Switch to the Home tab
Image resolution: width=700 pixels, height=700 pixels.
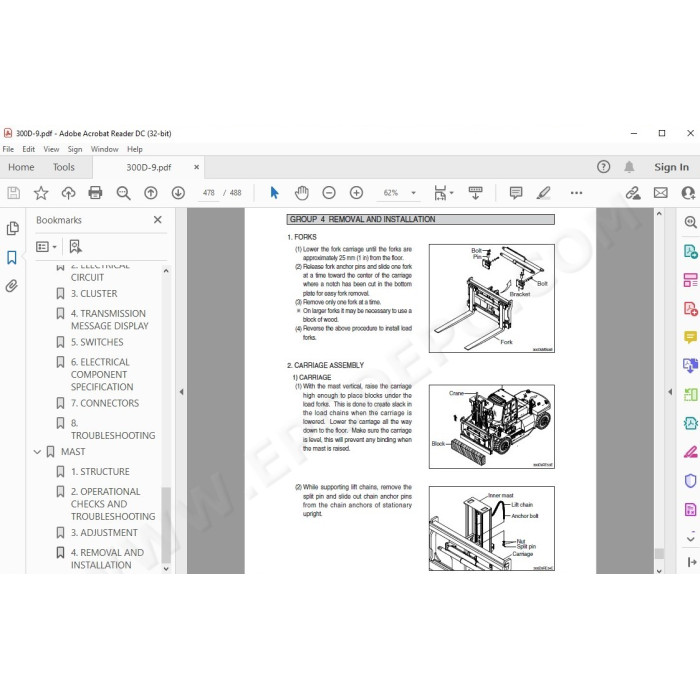21,167
